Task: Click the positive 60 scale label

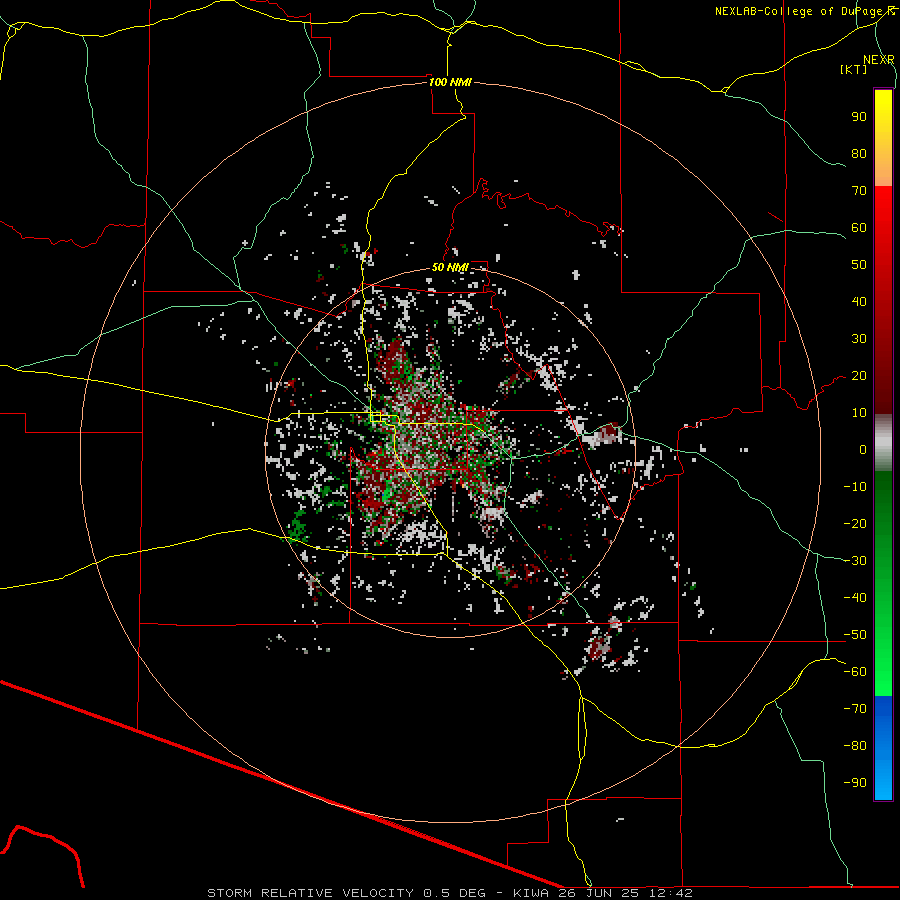Action: click(x=859, y=227)
